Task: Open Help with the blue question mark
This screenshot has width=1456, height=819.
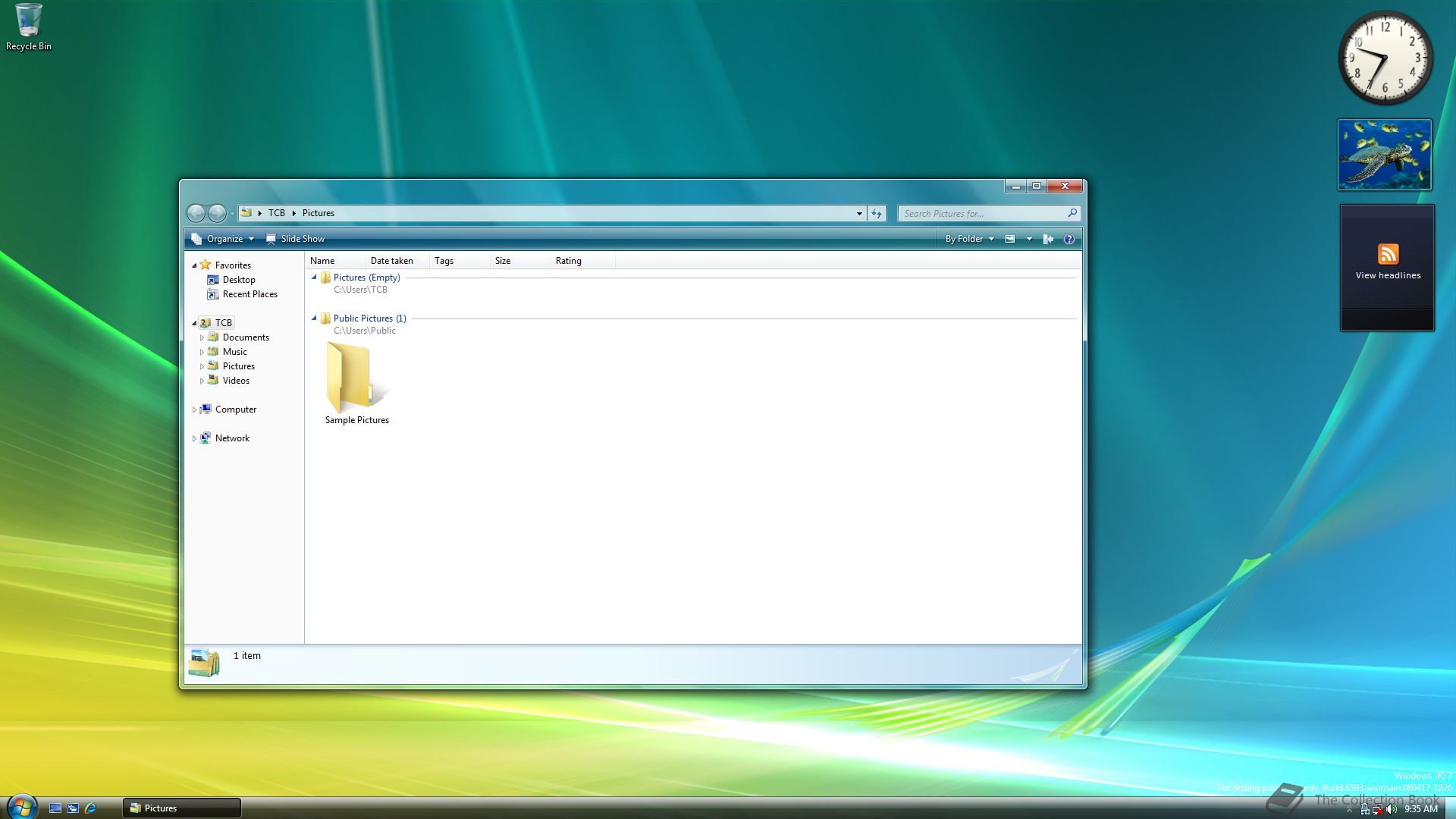Action: pyautogui.click(x=1069, y=239)
